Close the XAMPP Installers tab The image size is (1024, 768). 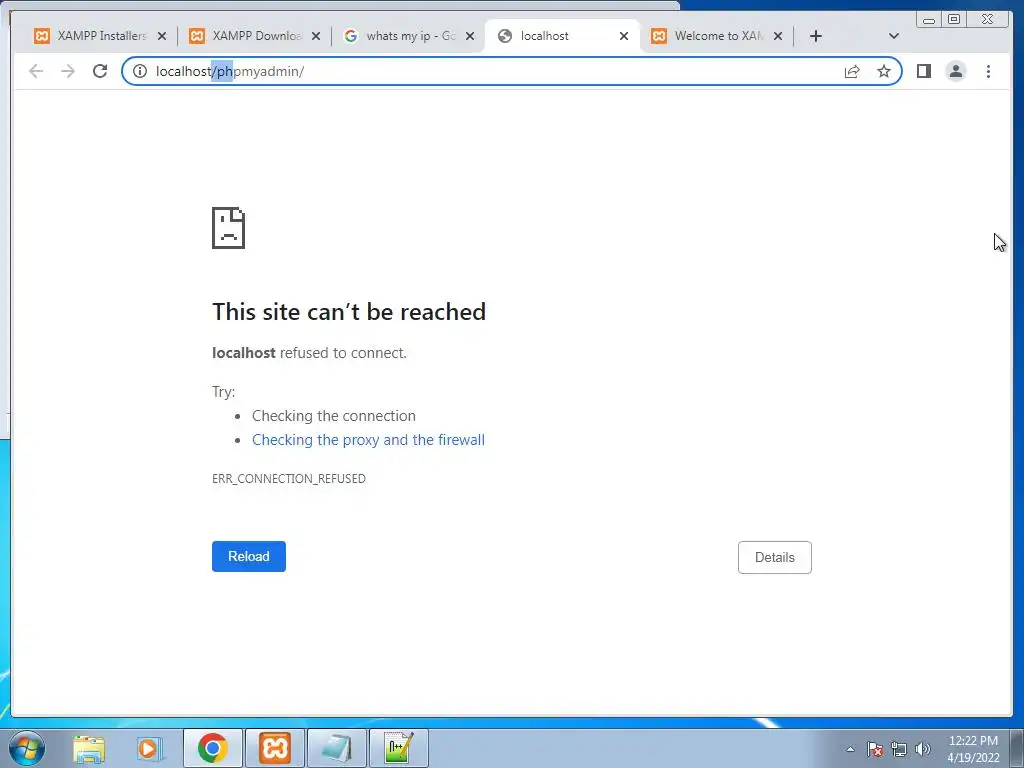(162, 37)
